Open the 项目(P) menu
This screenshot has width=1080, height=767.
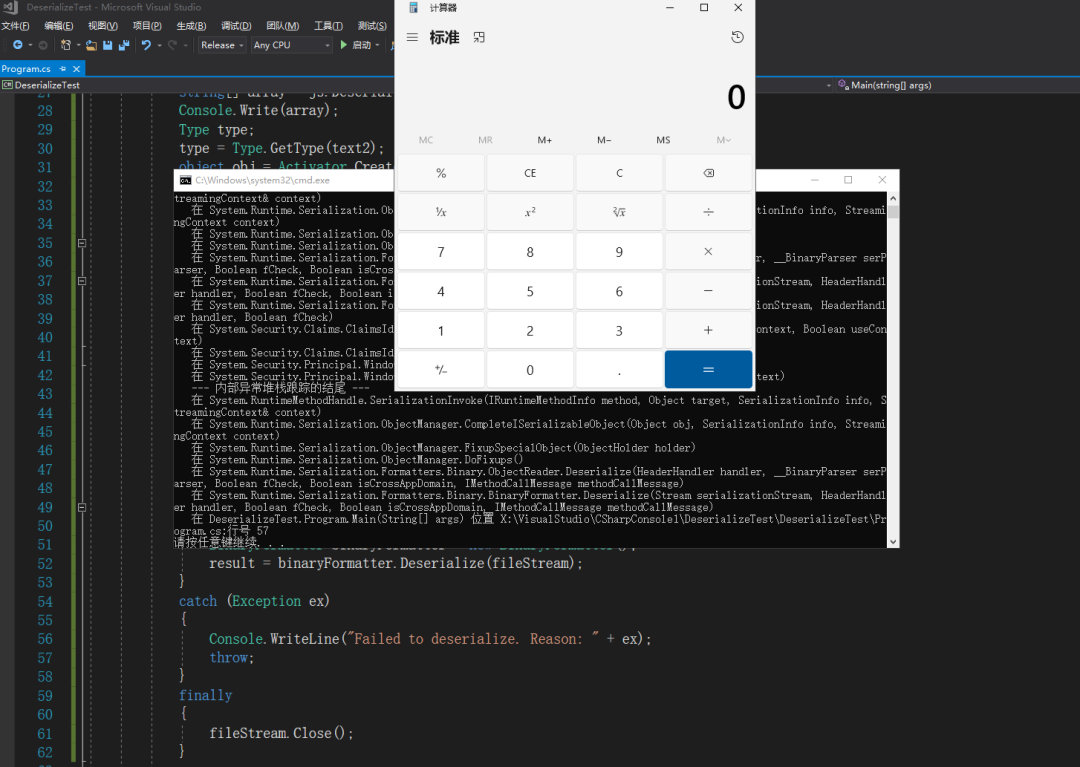[147, 26]
